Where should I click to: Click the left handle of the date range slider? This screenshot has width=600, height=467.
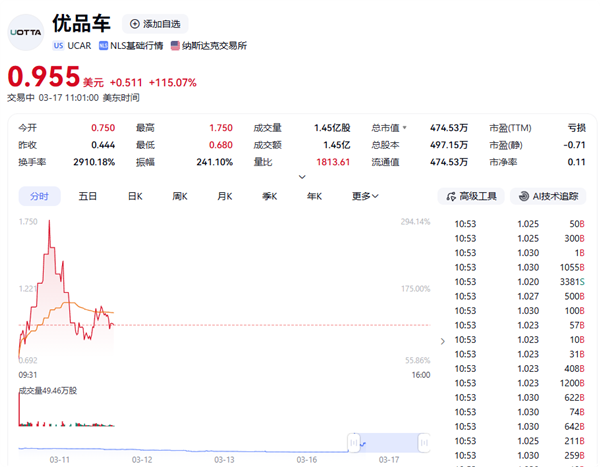(353, 441)
